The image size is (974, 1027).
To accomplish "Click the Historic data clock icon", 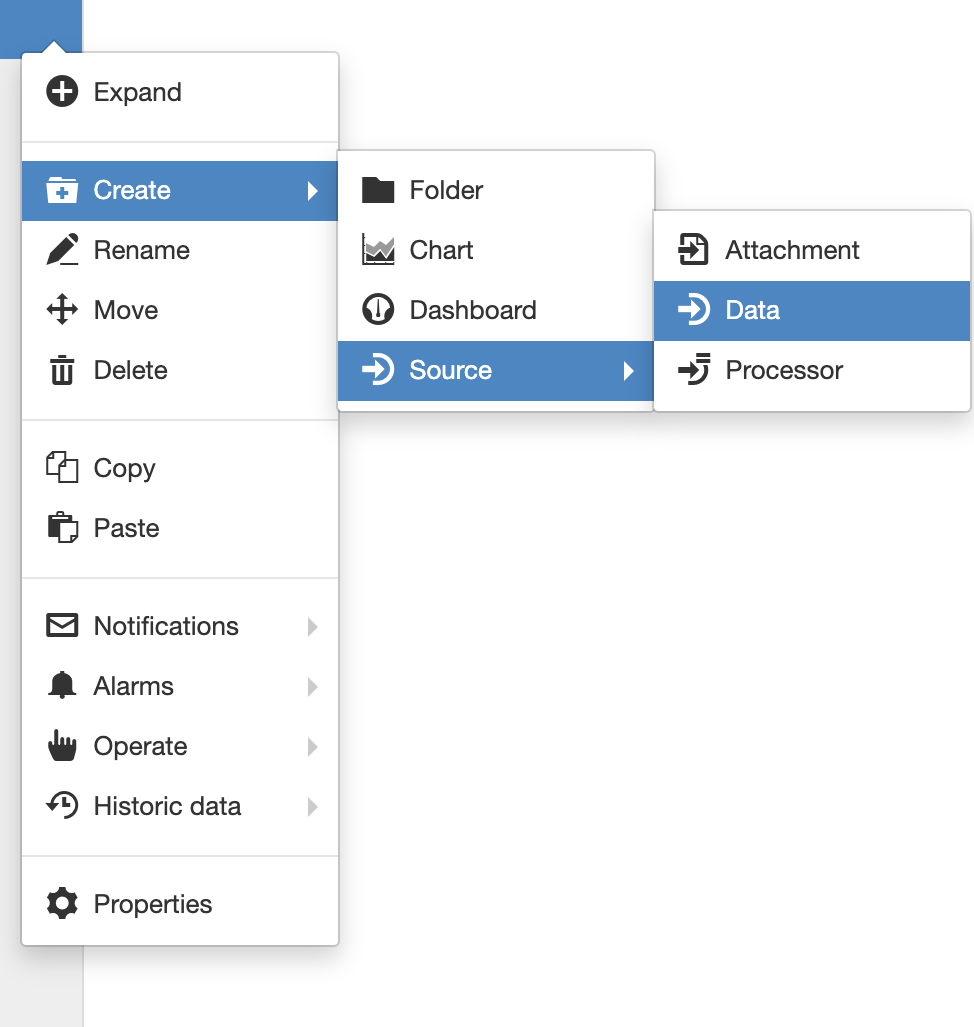I will point(62,807).
